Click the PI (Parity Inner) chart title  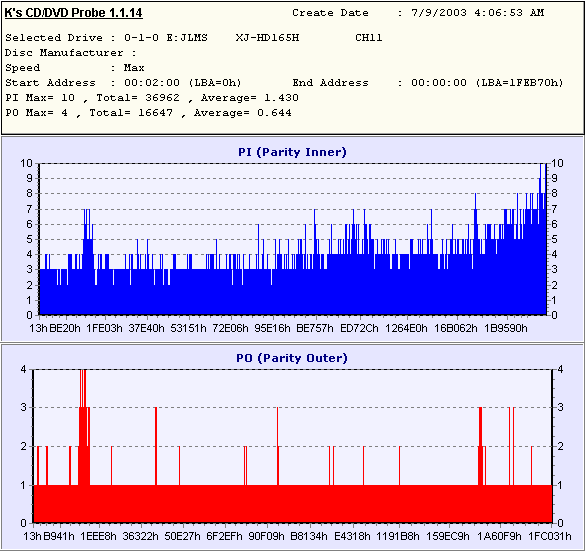292,152
